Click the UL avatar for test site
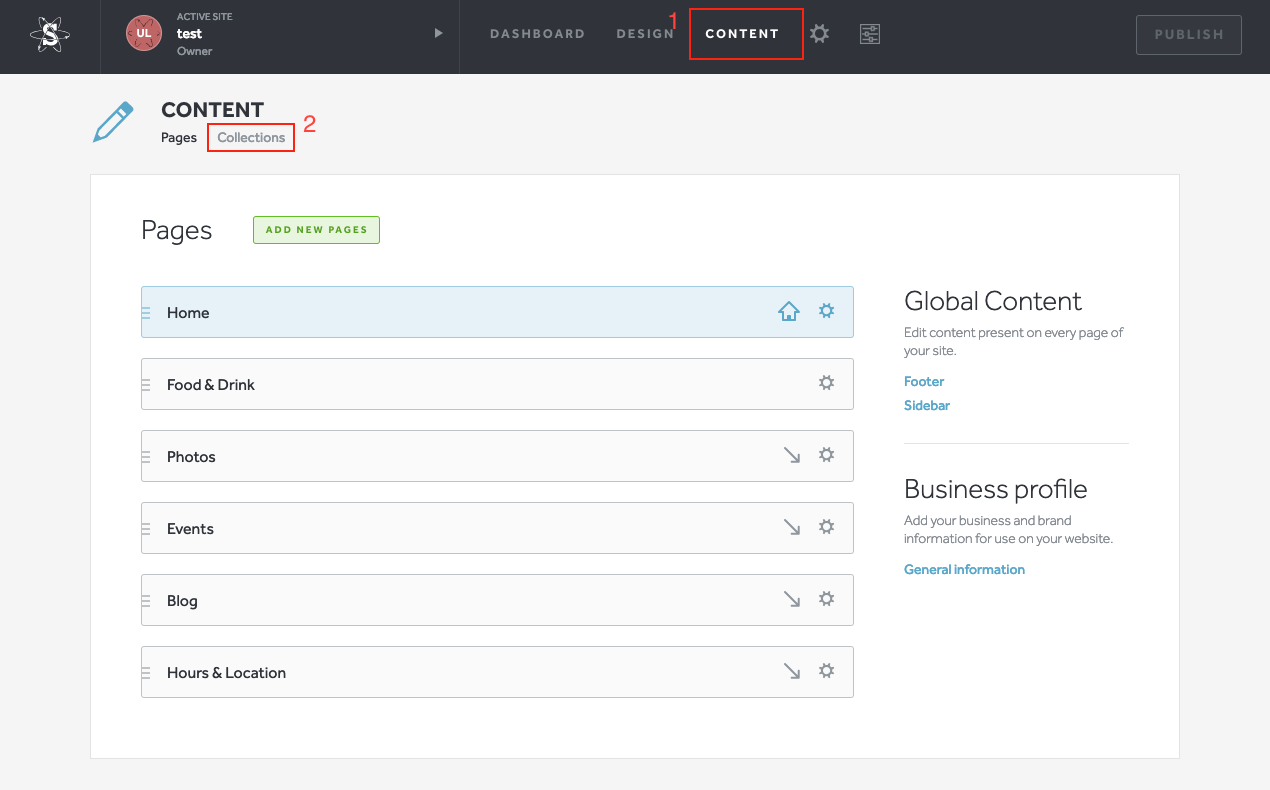 tap(144, 33)
